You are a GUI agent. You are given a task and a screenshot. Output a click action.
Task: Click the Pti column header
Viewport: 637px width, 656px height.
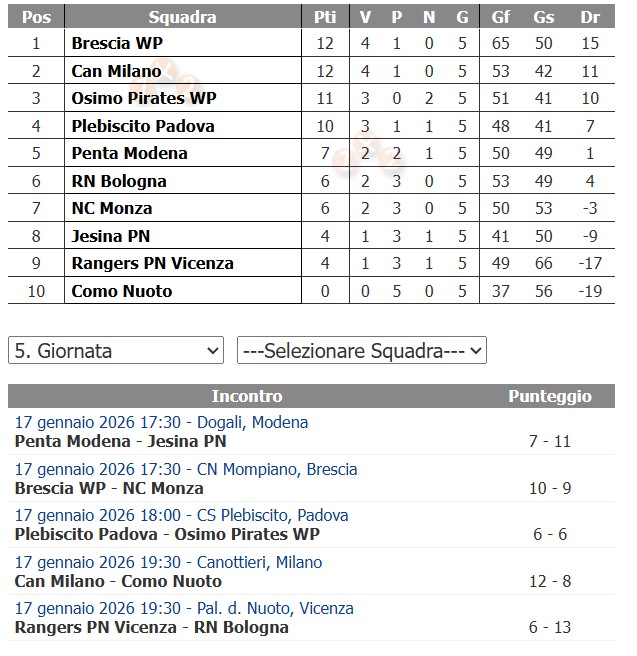(x=325, y=17)
